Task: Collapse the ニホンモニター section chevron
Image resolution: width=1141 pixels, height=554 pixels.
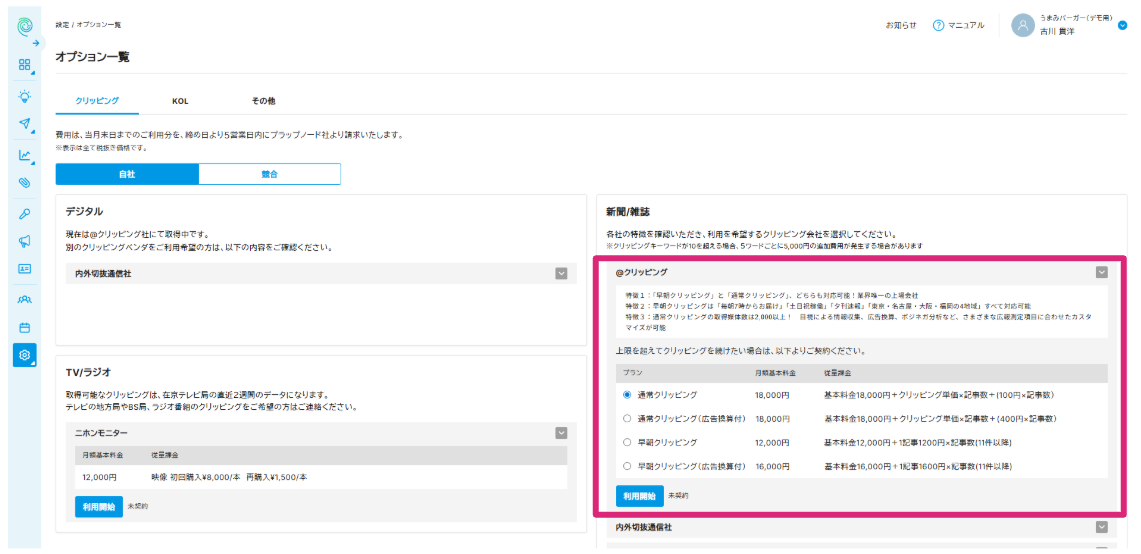Action: pos(561,432)
